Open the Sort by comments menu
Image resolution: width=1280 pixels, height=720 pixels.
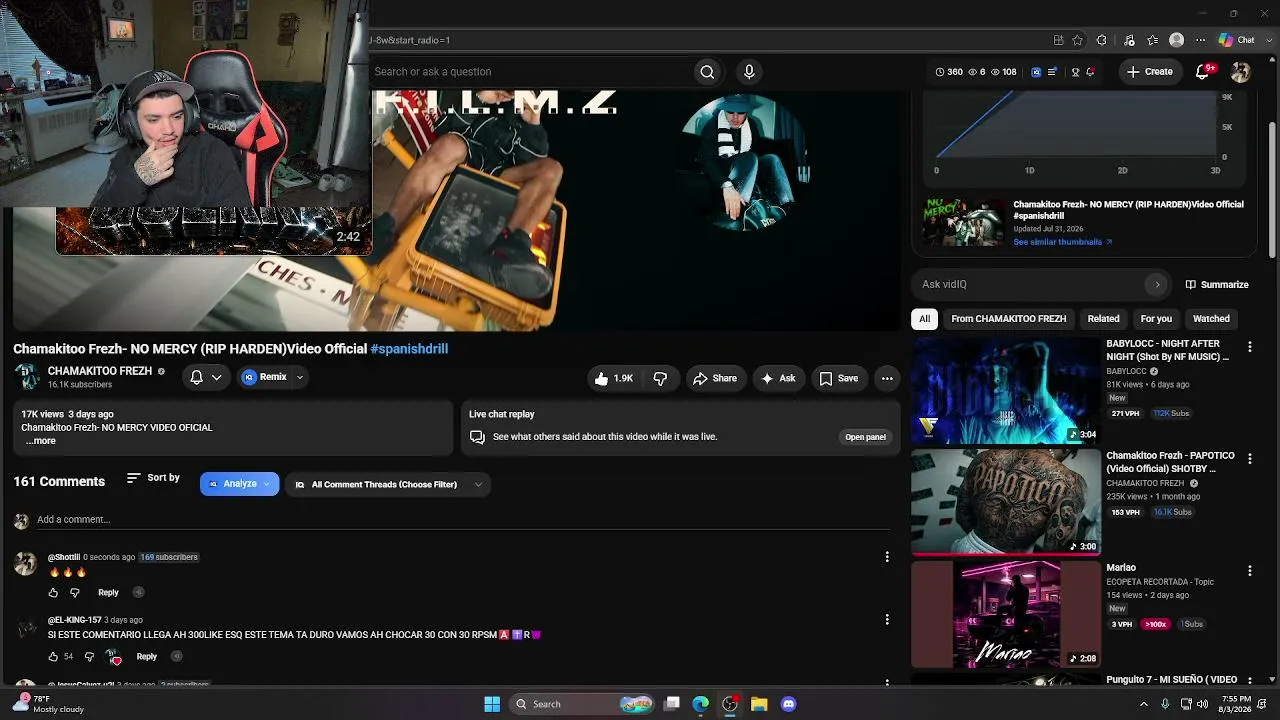[x=153, y=478]
